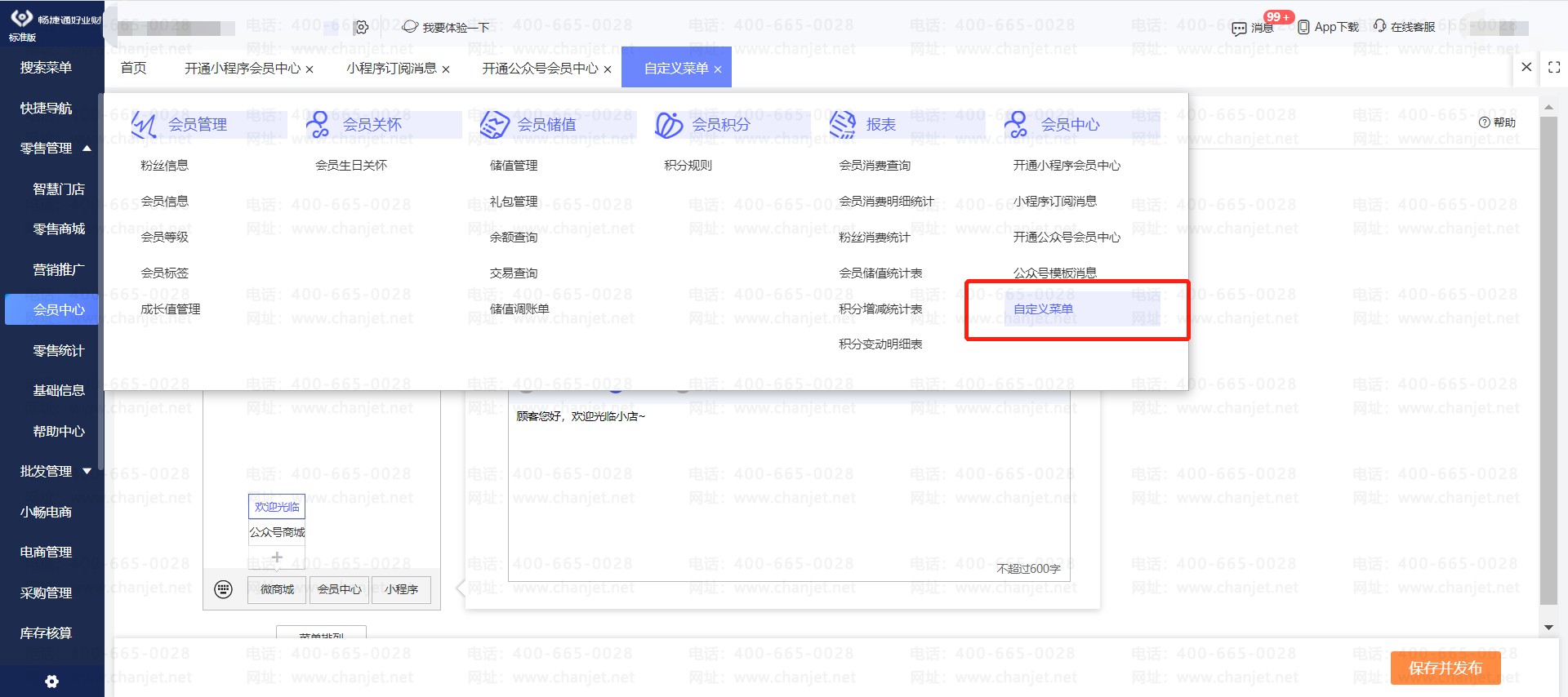The height and width of the screenshot is (697, 1568).
Task: Click the 保存并发布 button
Action: pos(1445,668)
